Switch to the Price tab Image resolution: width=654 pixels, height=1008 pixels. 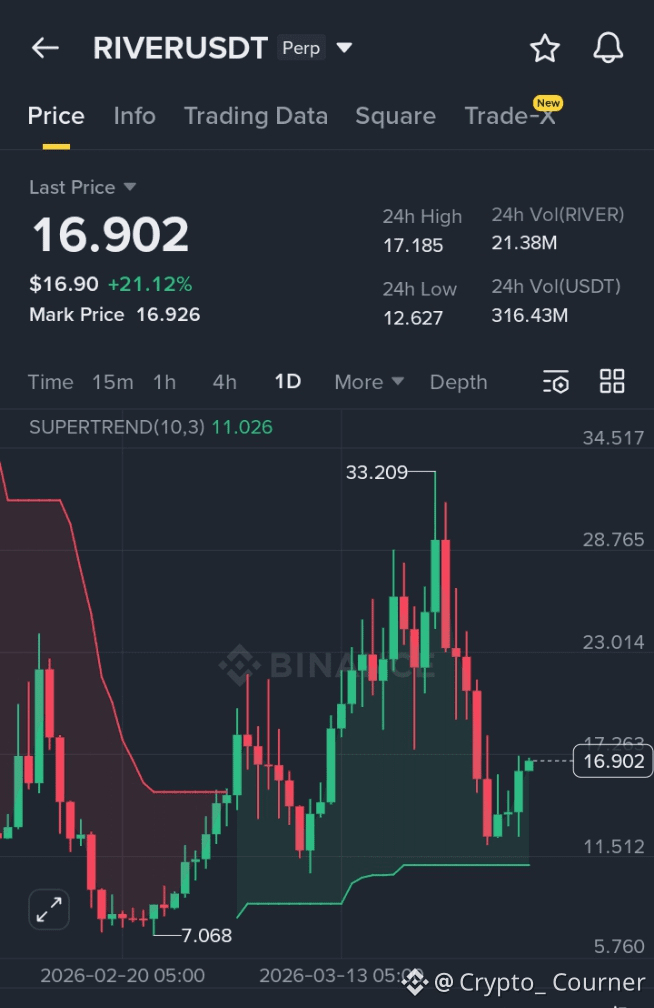(56, 116)
